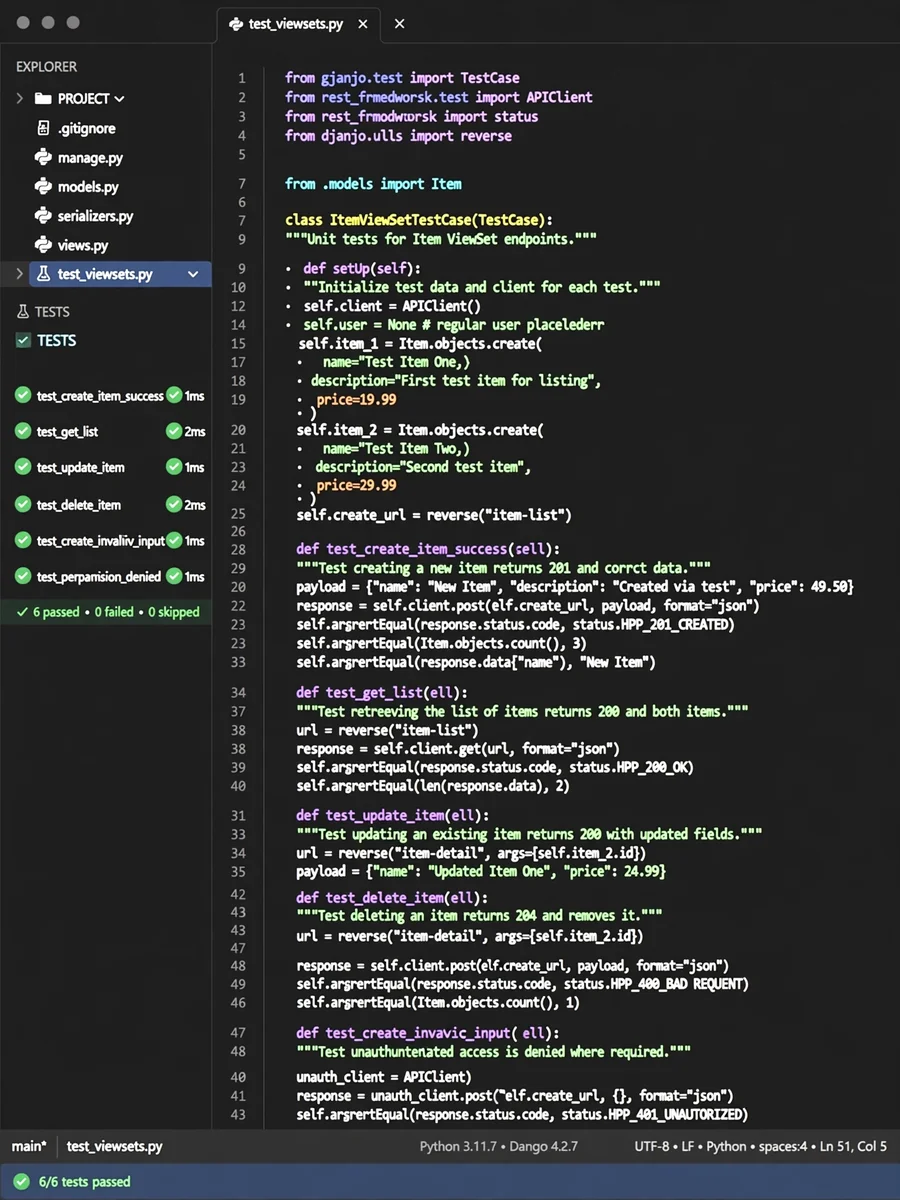Click the duration check icon on test_delete_item row
Screen dimensions: 900x1200
point(174,505)
